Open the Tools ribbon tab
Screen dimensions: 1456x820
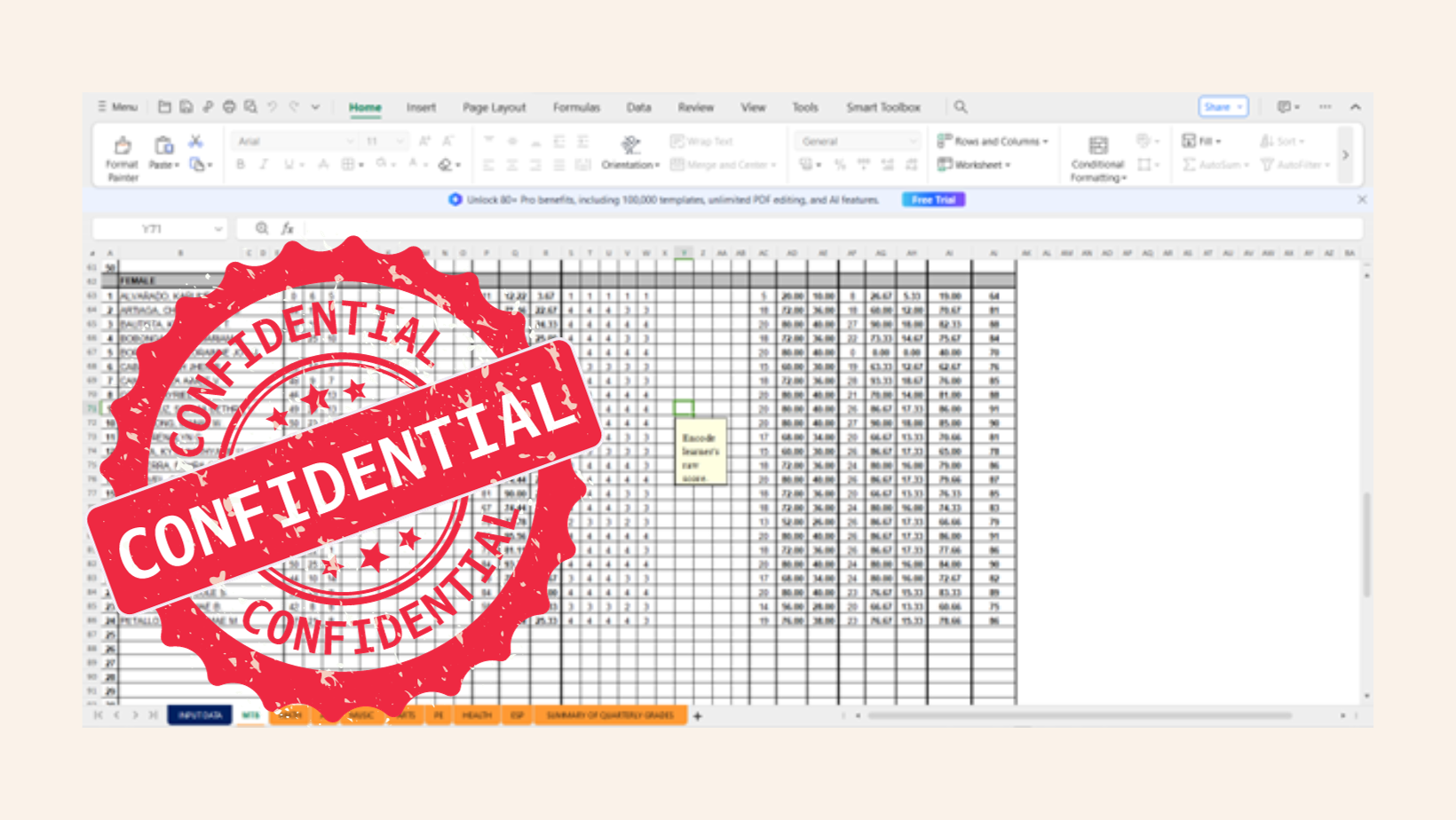pyautogui.click(x=804, y=107)
